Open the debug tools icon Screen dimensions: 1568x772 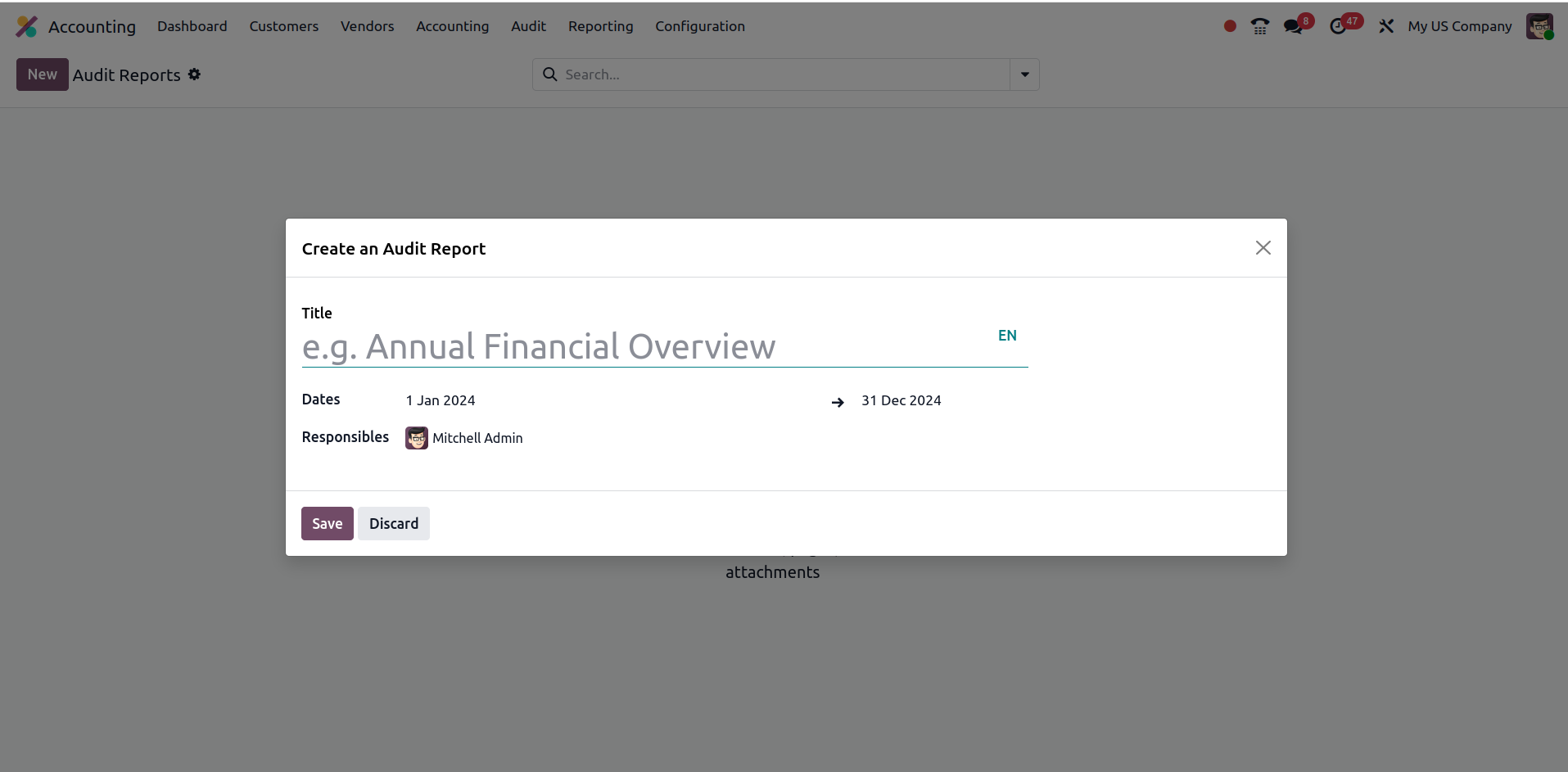[1386, 26]
